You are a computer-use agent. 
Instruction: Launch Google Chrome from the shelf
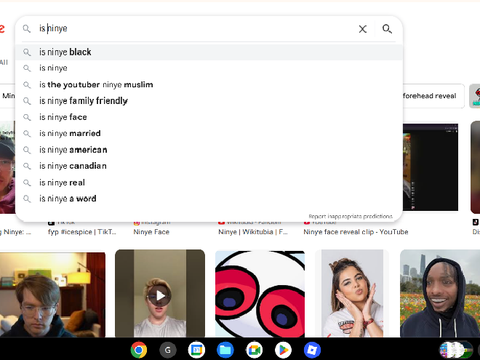[x=139, y=350]
